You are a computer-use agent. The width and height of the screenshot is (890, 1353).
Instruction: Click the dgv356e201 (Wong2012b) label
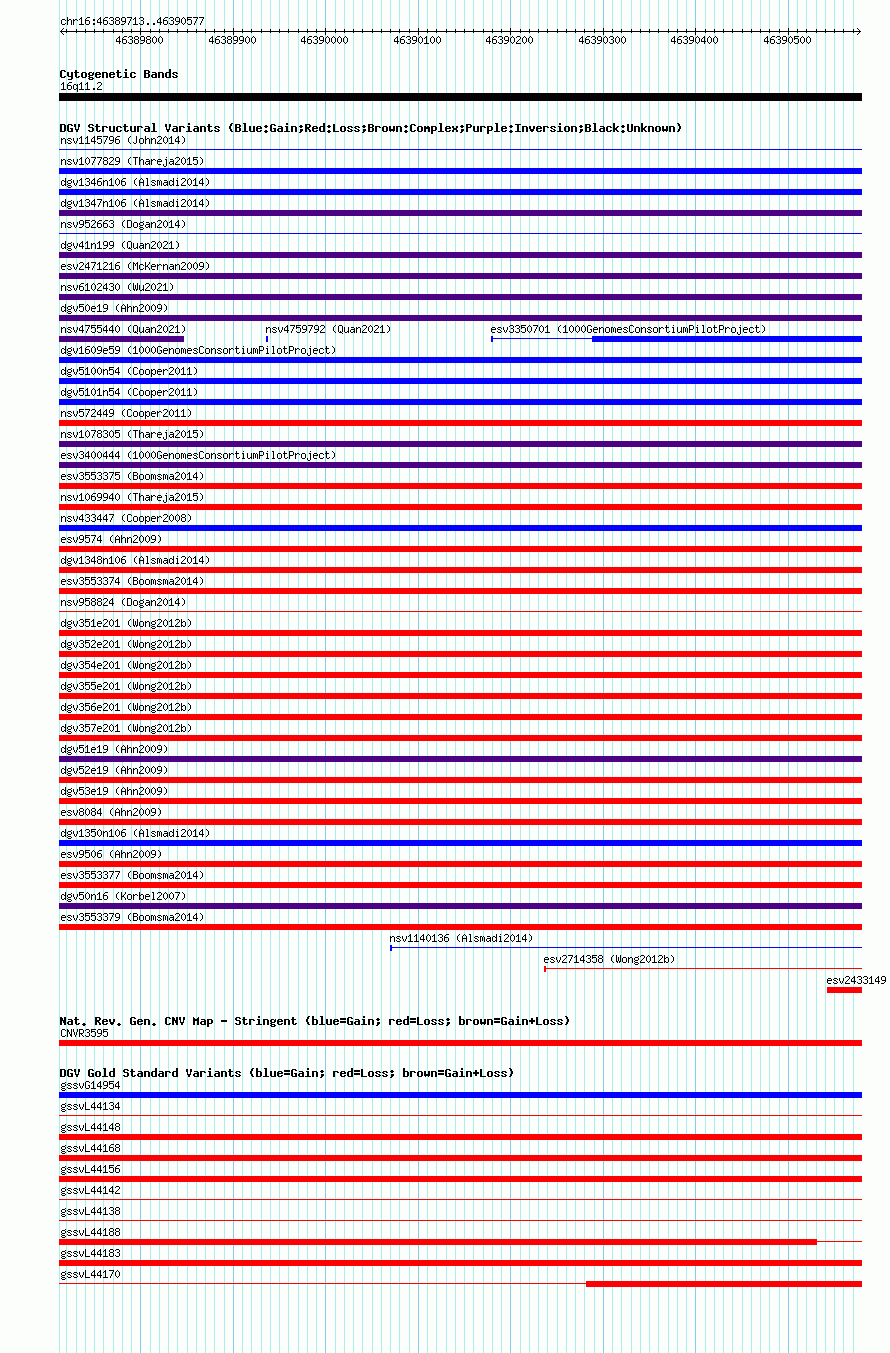tap(126, 707)
